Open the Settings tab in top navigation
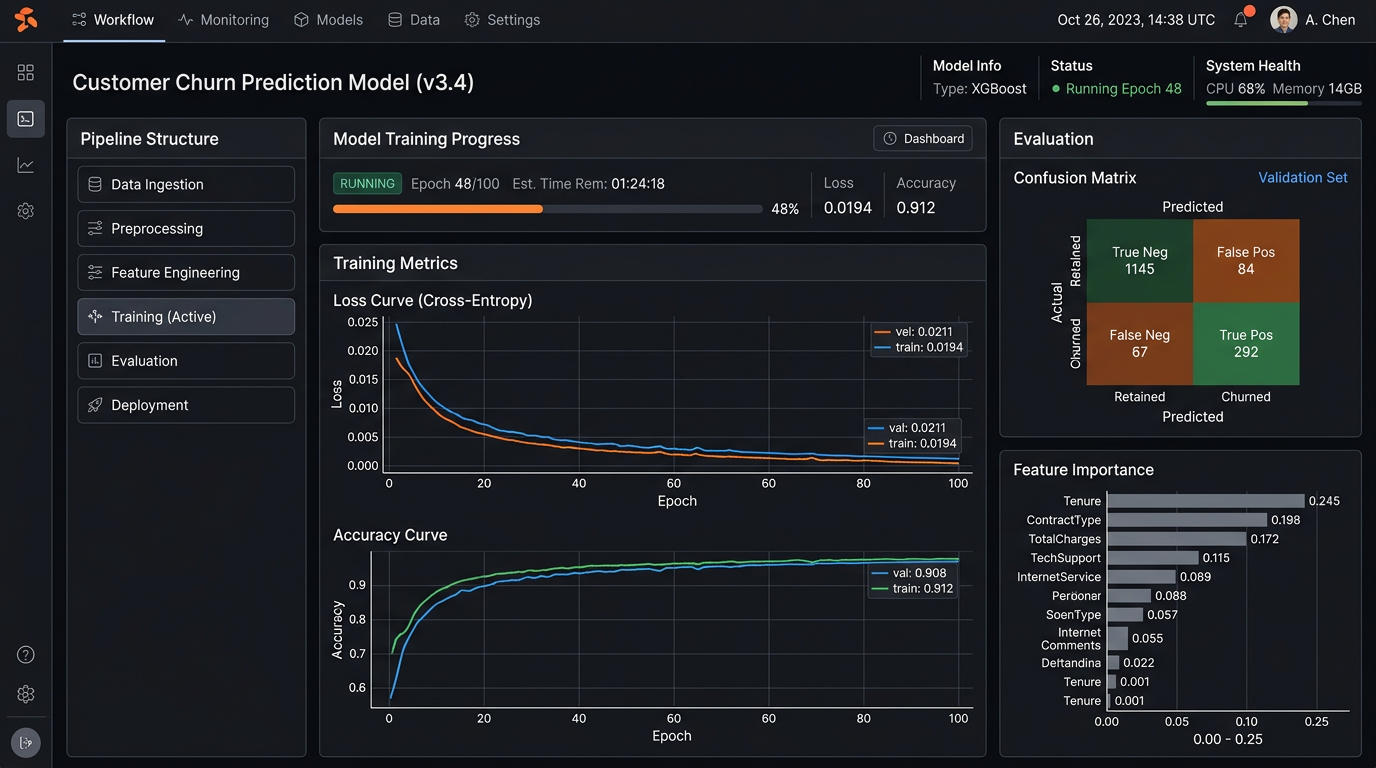Image resolution: width=1376 pixels, height=768 pixels. (x=502, y=20)
